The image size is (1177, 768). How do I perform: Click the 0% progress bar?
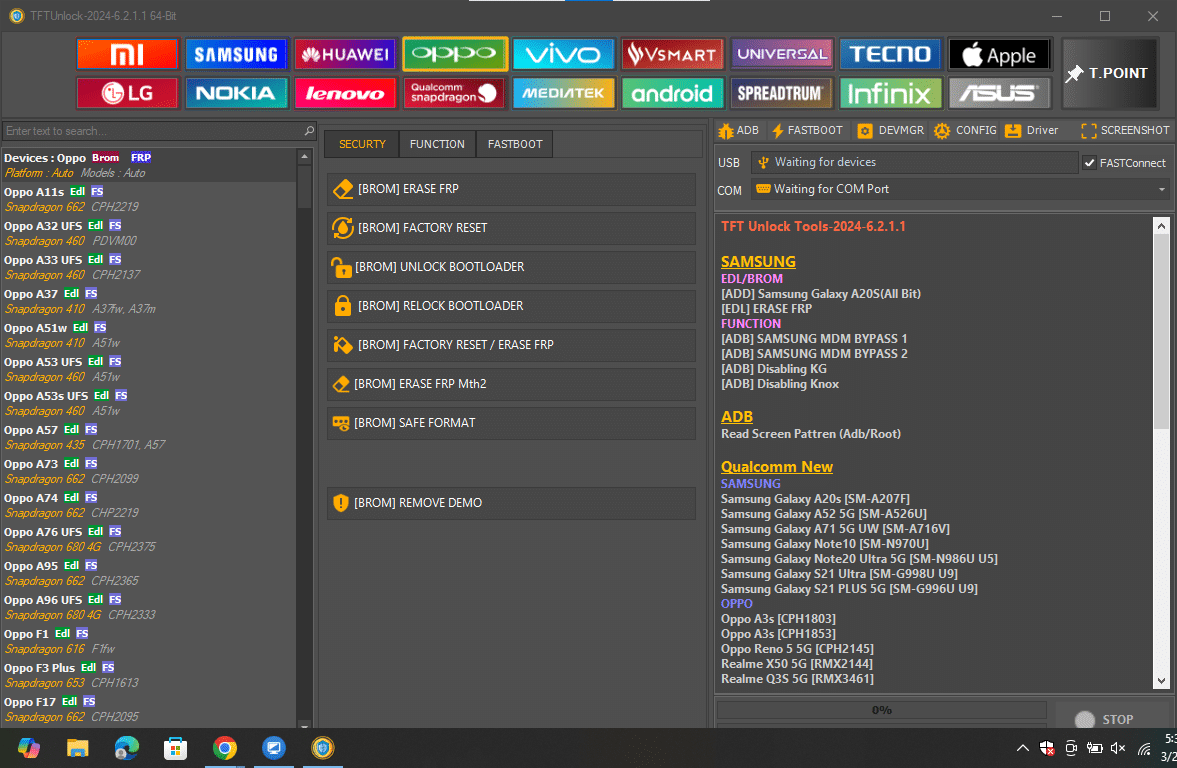click(x=881, y=710)
